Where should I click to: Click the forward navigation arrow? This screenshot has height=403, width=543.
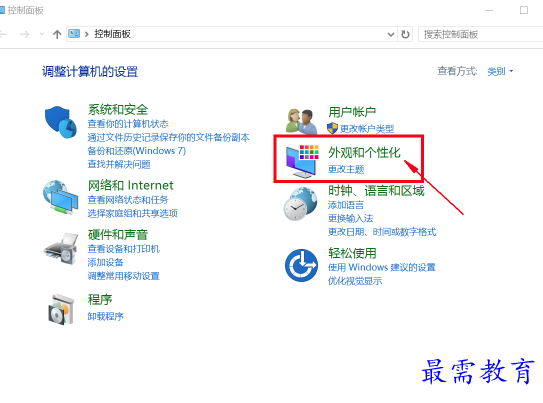(x=25, y=34)
